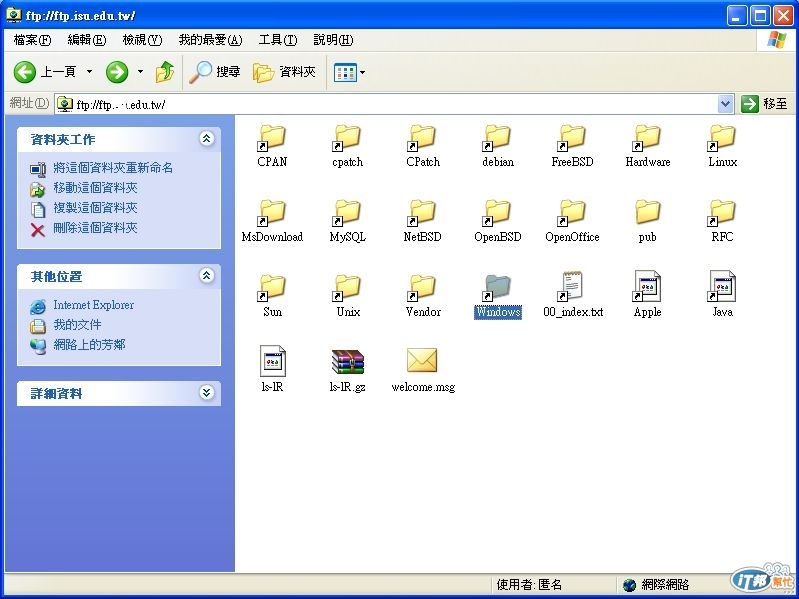Open the CPatch folder with capital C
Image resolution: width=799 pixels, height=599 pixels.
pos(422,146)
